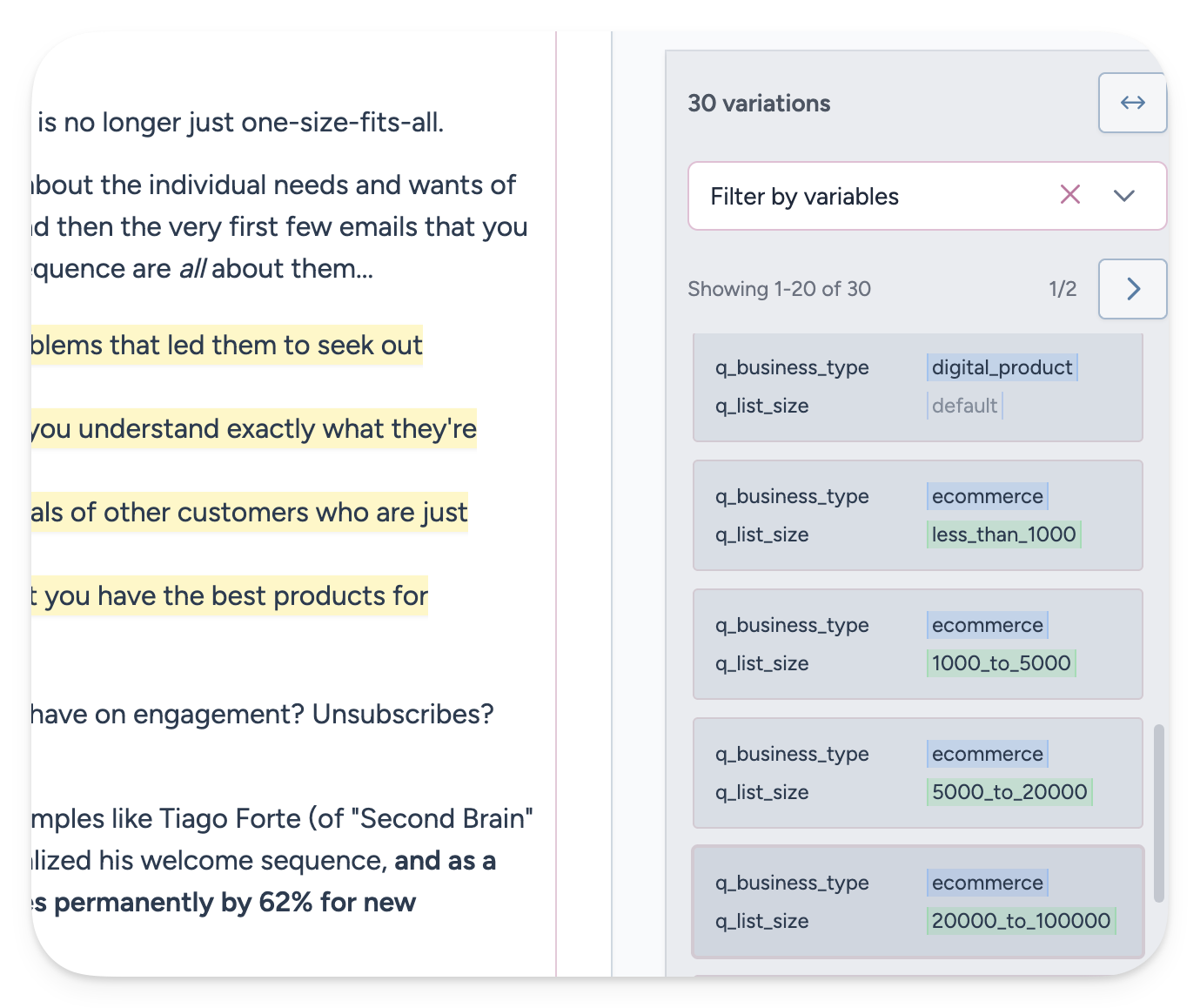Click the '1/2' page indicator

click(1063, 289)
